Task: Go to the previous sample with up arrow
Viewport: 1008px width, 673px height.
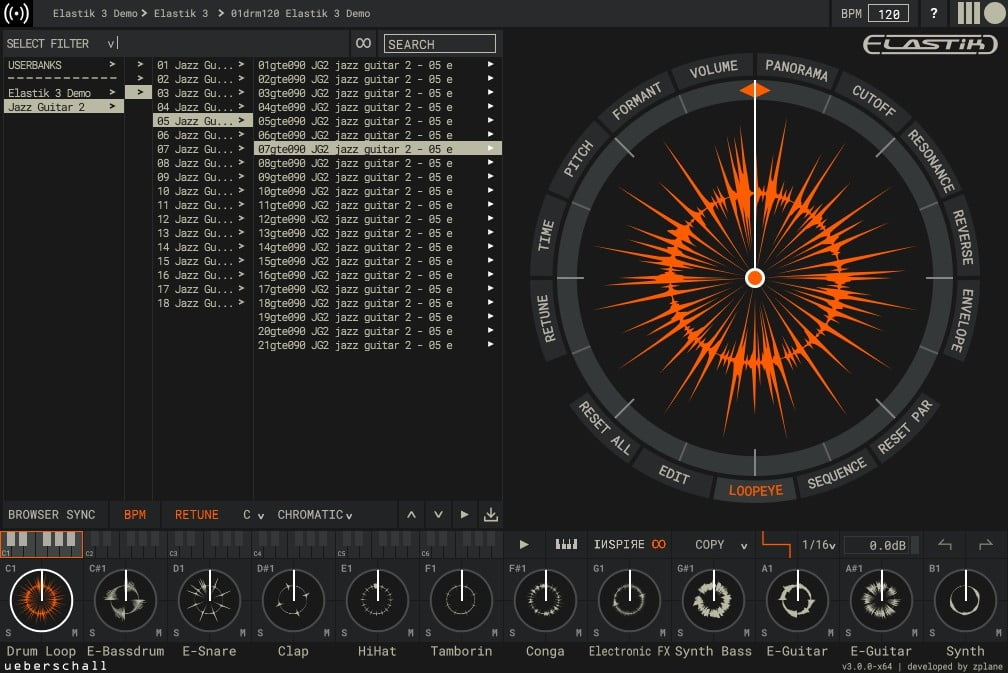Action: point(411,514)
